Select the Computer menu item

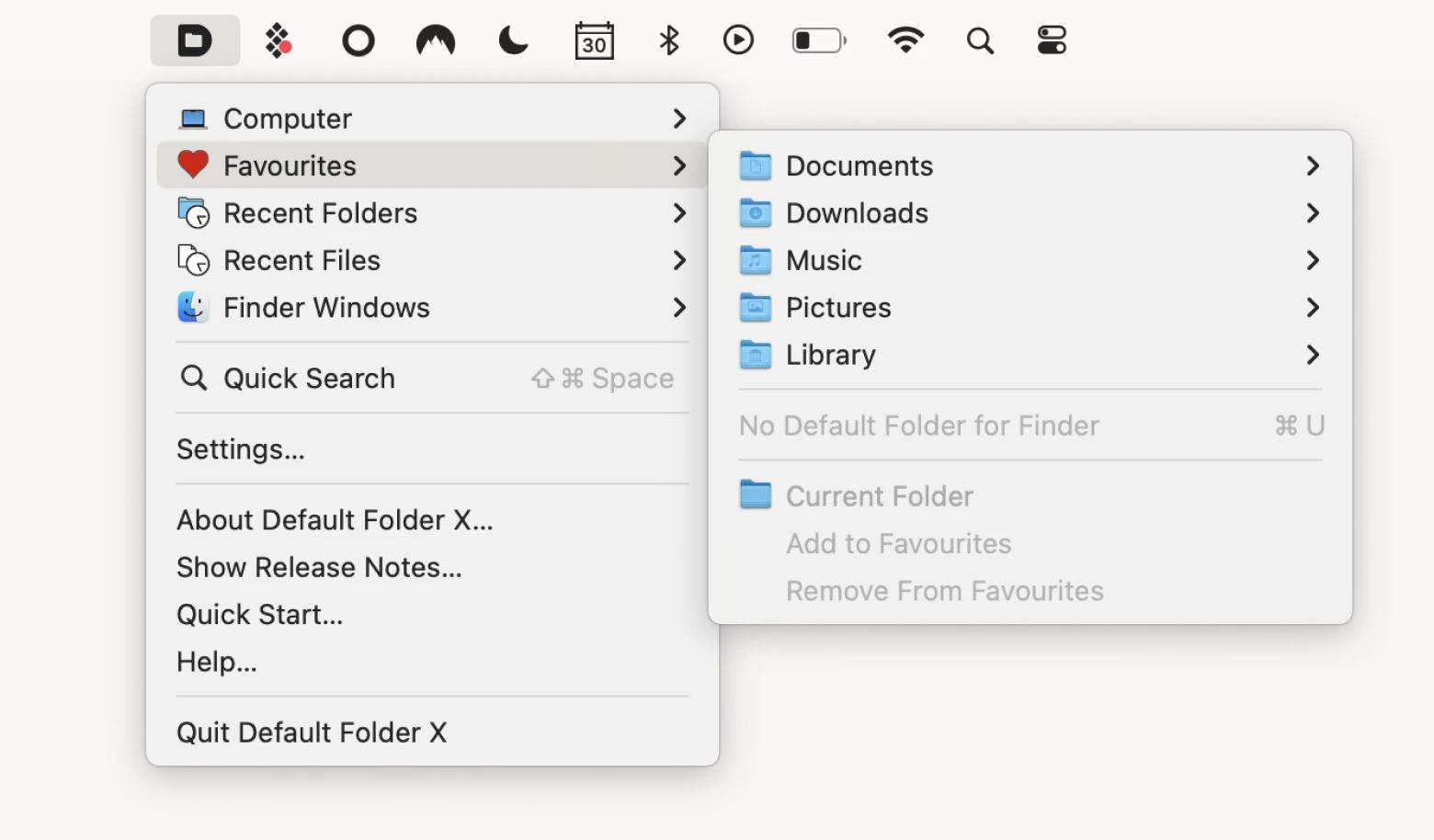click(x=432, y=119)
